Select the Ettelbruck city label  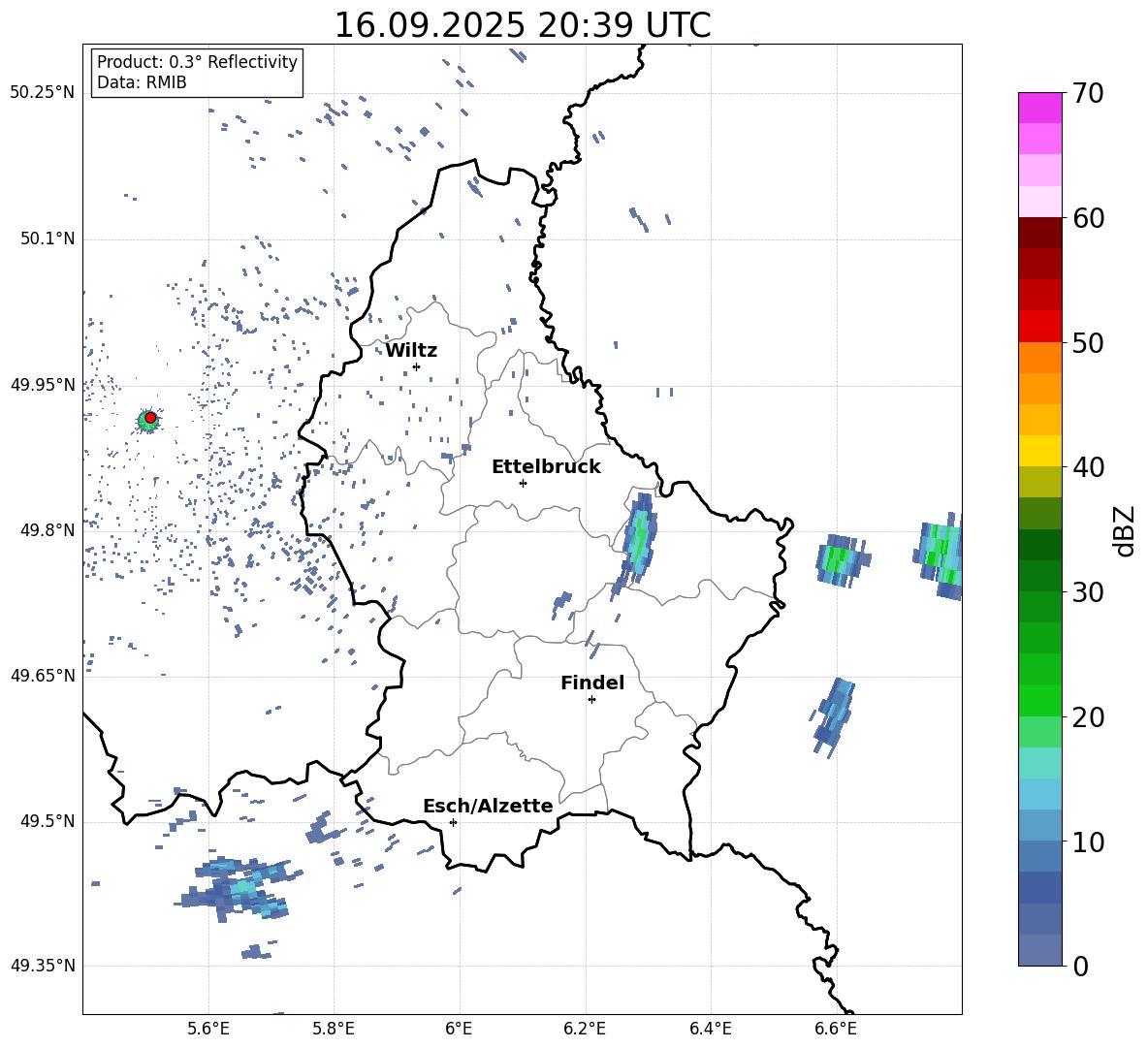(x=546, y=467)
